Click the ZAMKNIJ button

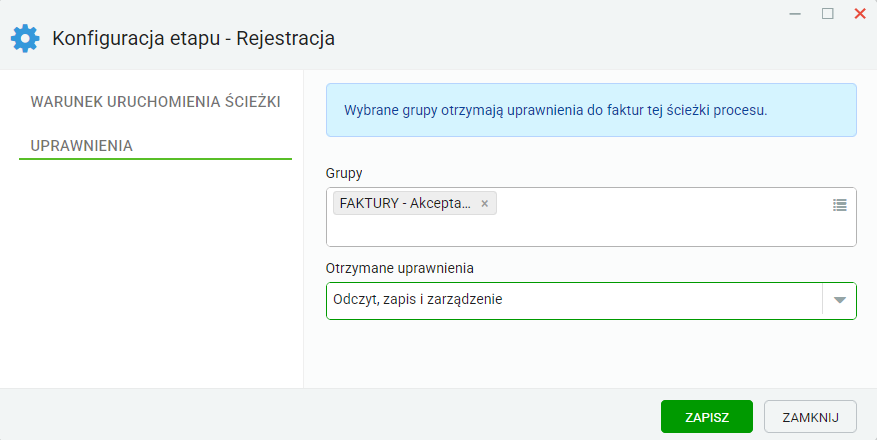pyautogui.click(x=810, y=417)
